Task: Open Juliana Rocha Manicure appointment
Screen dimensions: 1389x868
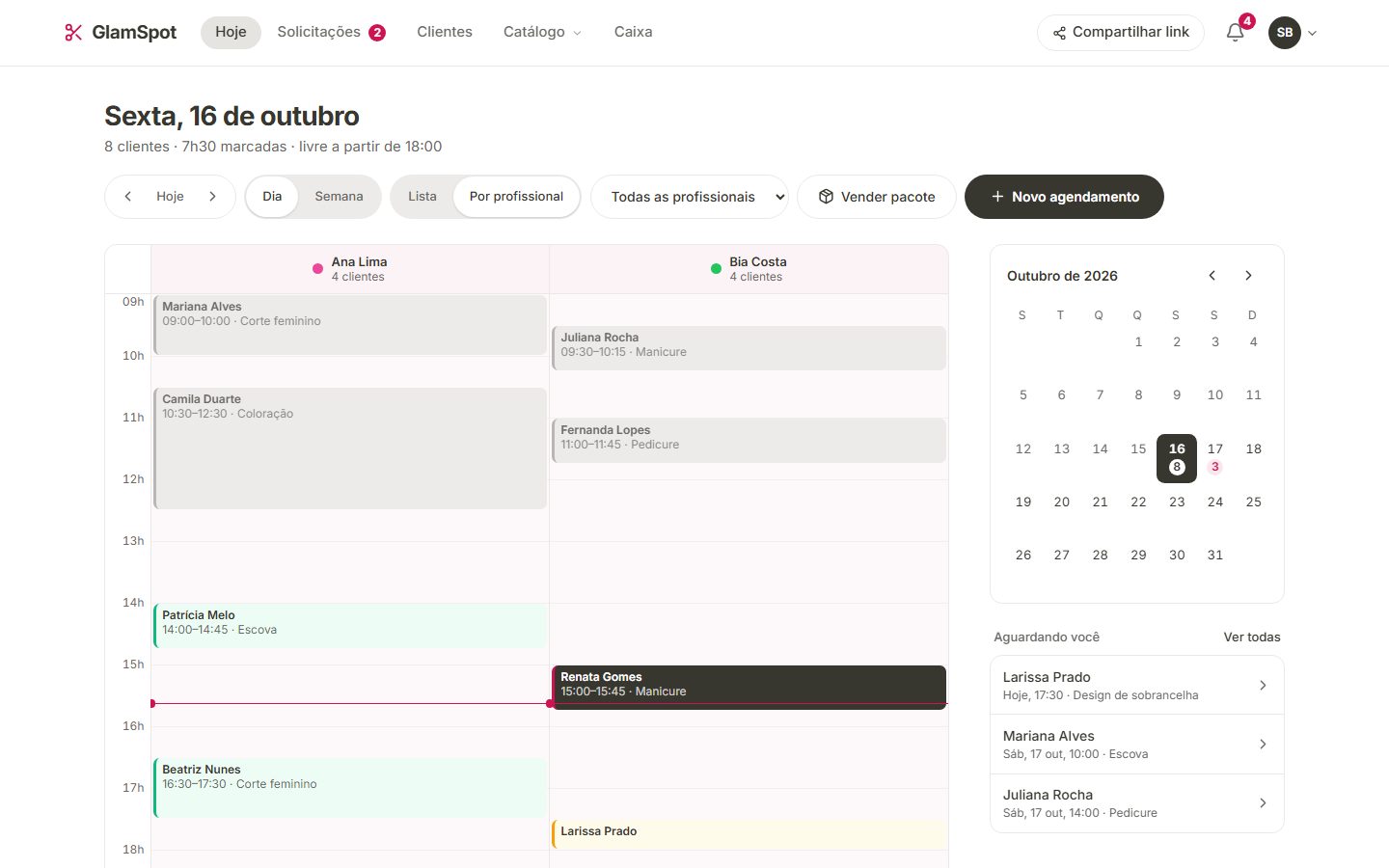Action: click(749, 347)
